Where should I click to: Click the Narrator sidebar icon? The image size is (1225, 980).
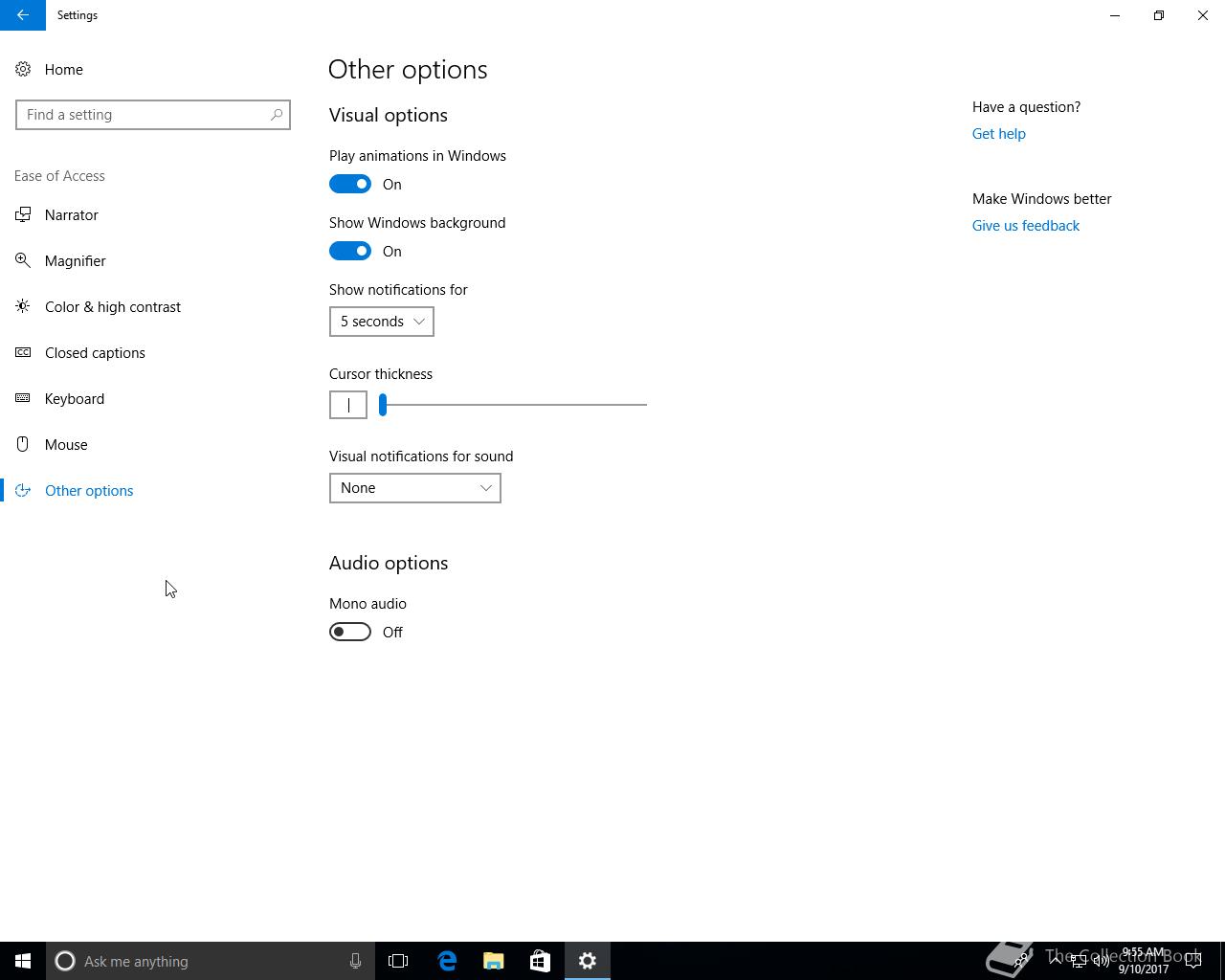23,215
